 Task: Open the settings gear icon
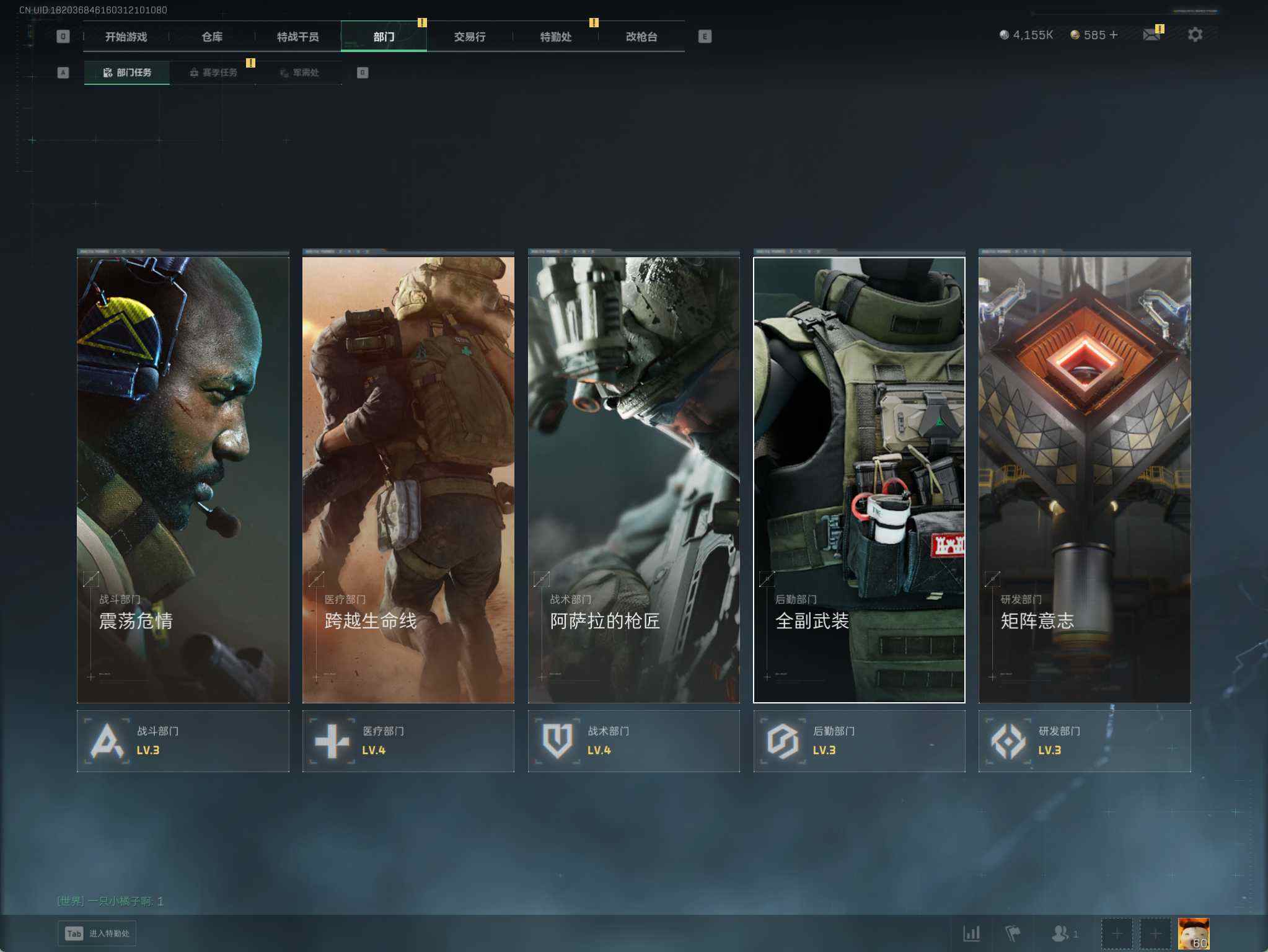1195,35
